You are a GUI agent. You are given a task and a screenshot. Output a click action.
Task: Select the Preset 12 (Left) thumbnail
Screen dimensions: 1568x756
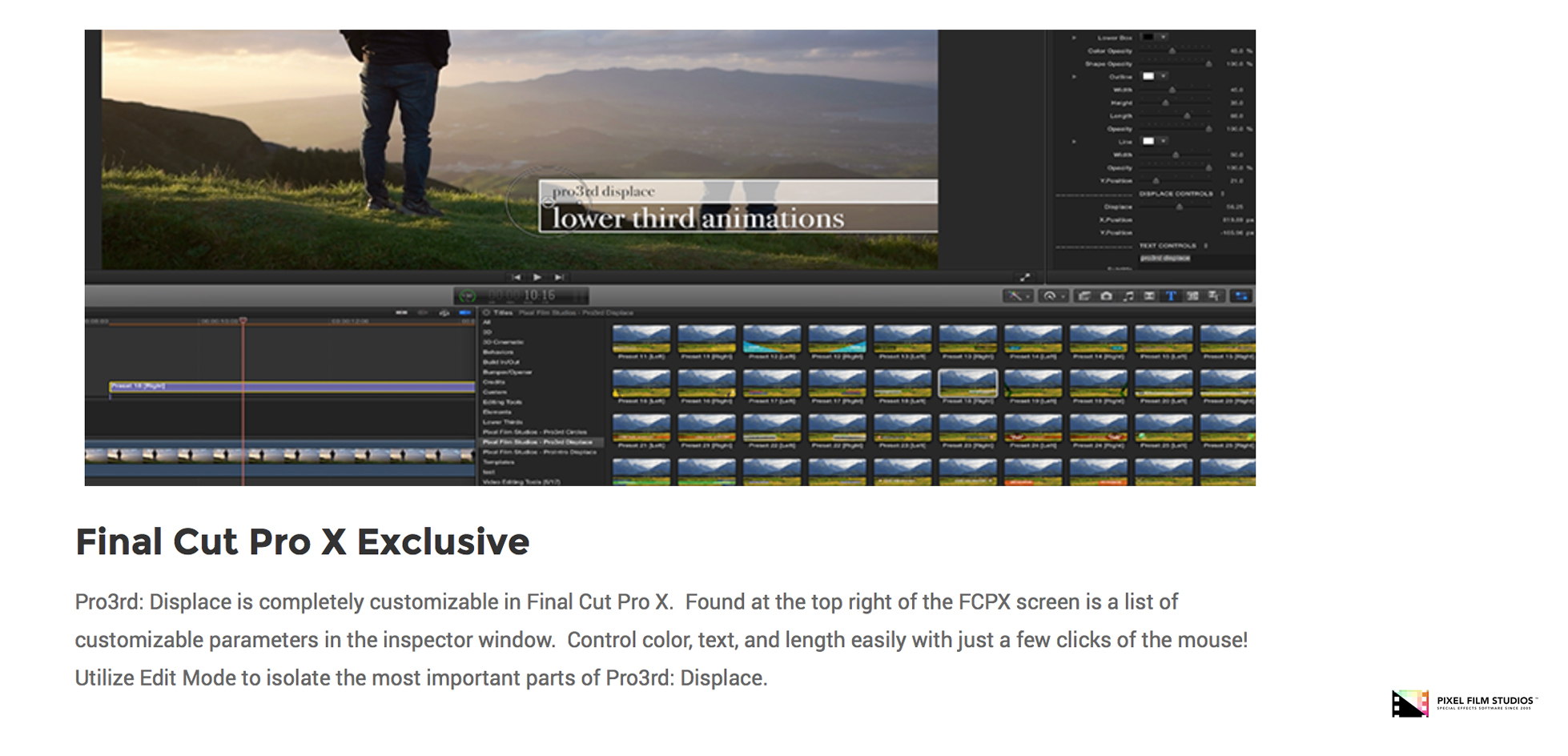pyautogui.click(x=771, y=339)
